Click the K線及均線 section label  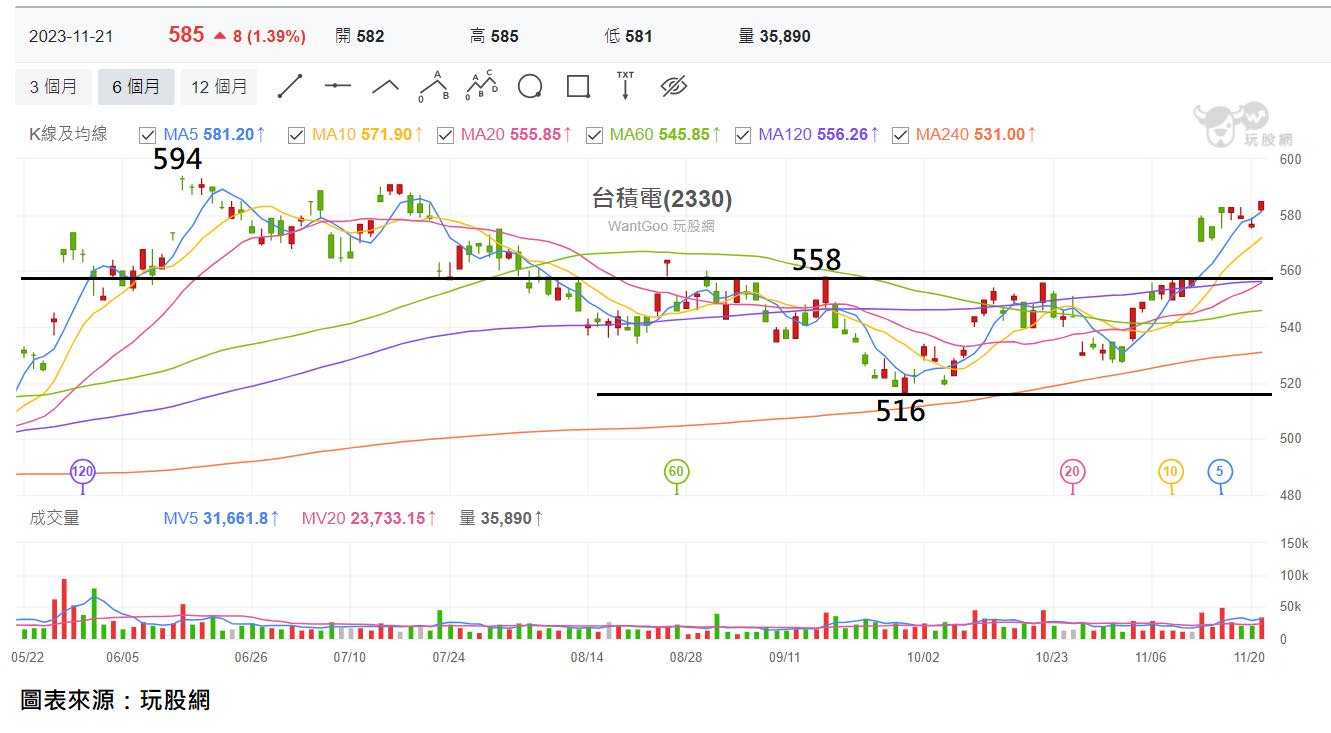pos(68,134)
